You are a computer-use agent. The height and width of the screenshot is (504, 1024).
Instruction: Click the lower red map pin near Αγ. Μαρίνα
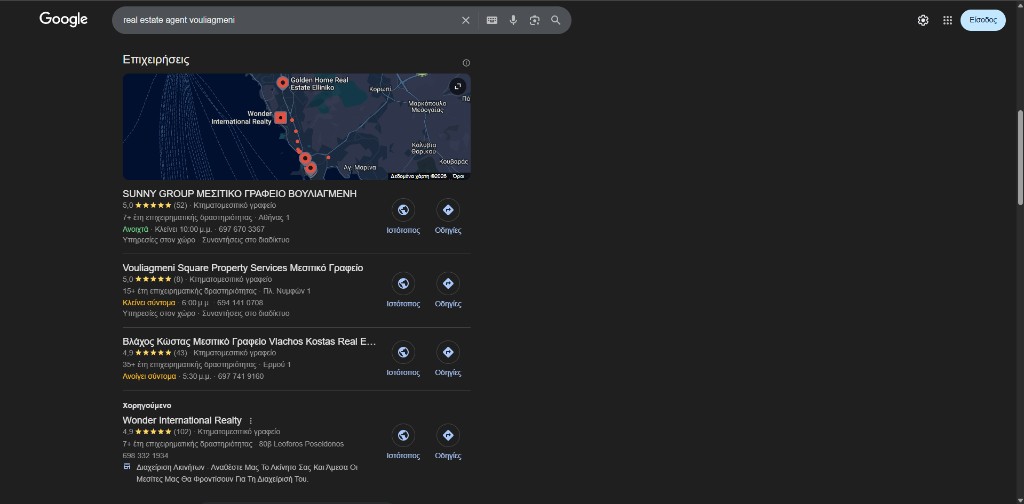310,168
